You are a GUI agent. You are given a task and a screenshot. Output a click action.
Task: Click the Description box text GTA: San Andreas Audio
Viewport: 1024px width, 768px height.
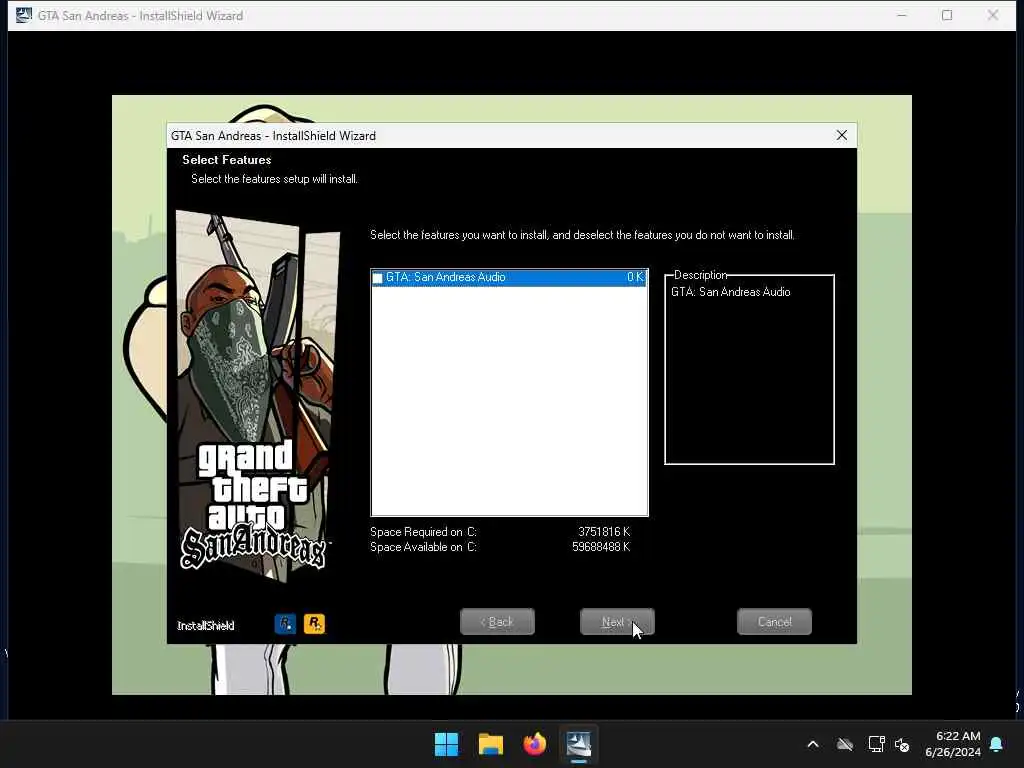[x=731, y=292]
